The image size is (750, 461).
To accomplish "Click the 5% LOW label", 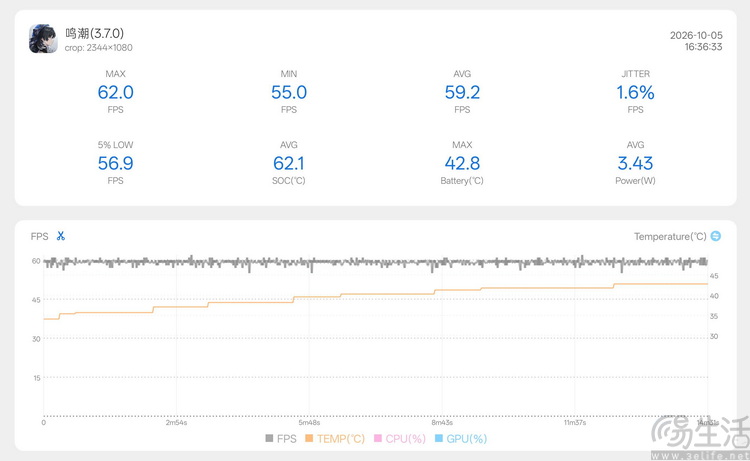I will (116, 145).
